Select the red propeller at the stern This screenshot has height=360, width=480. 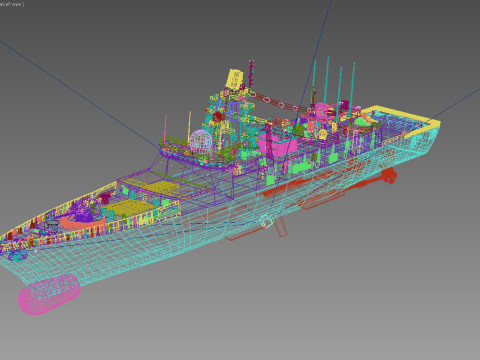pos(390,176)
